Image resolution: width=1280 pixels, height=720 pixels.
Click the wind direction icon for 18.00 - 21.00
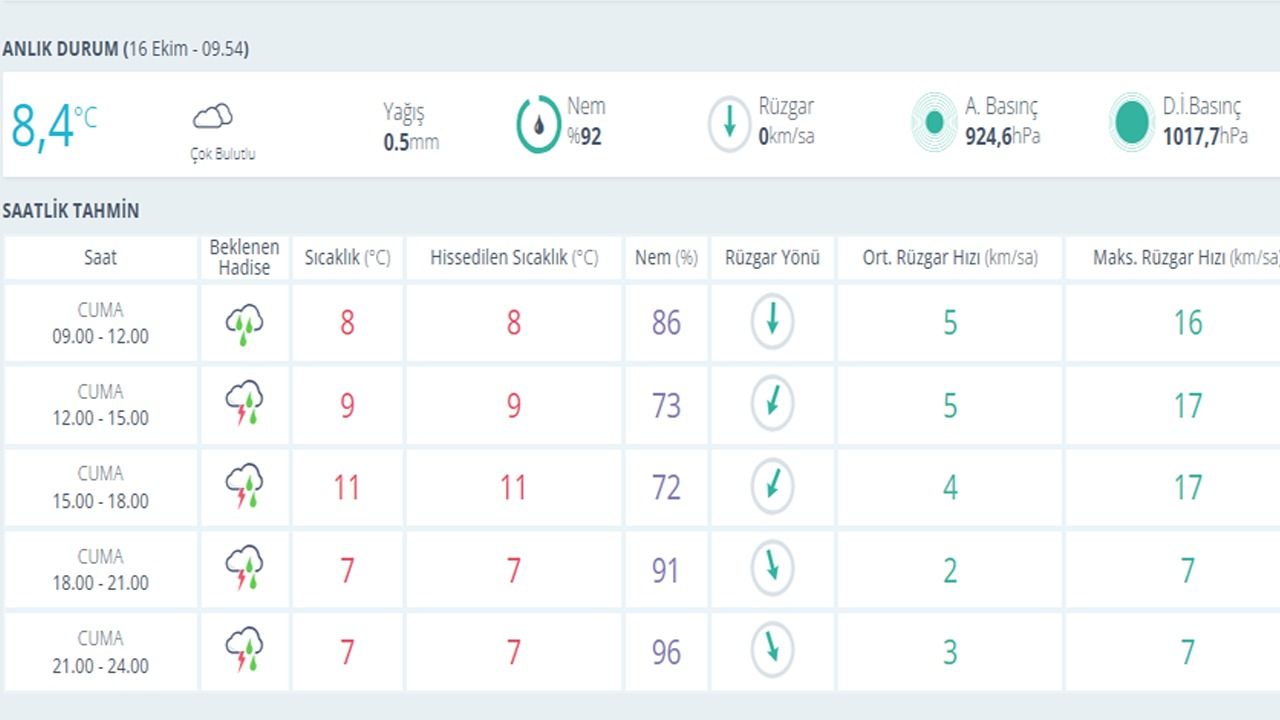(772, 569)
